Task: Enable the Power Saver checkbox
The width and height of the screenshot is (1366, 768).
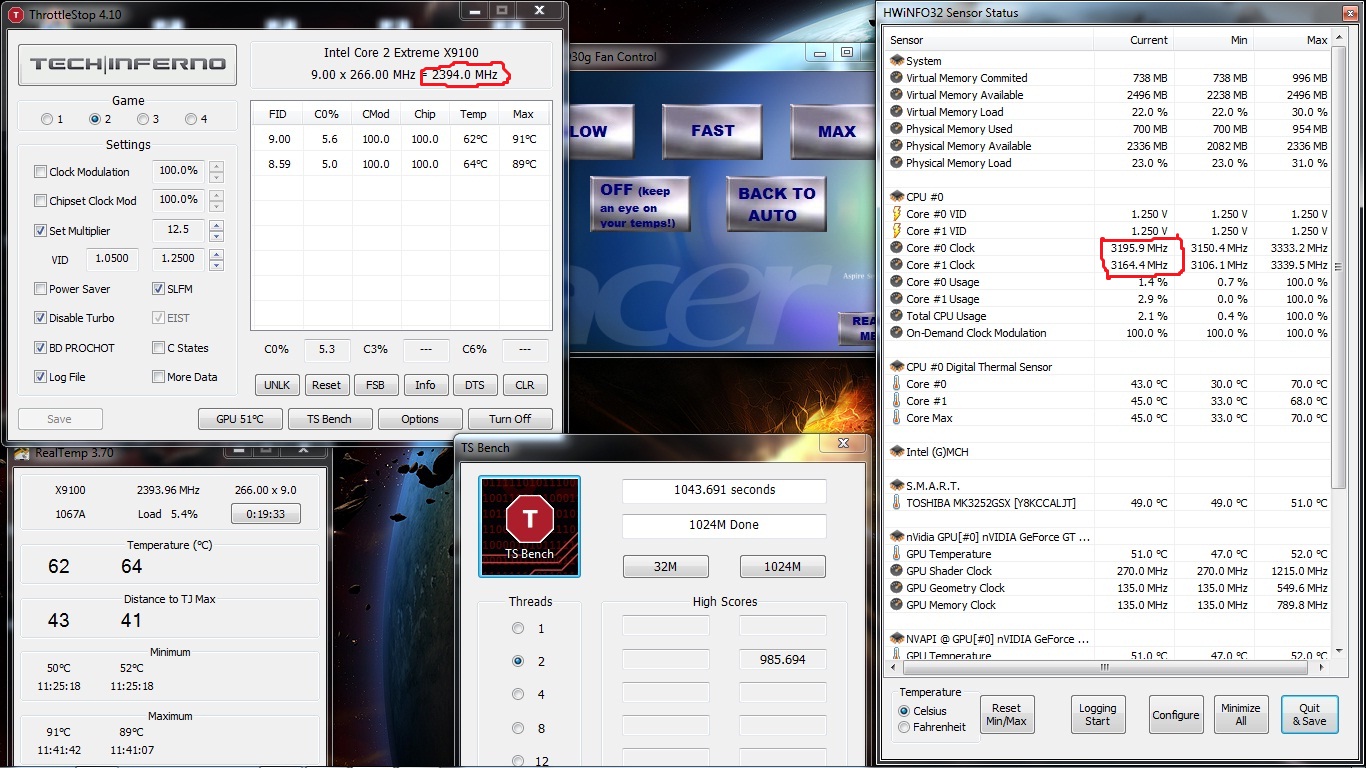Action: click(41, 289)
